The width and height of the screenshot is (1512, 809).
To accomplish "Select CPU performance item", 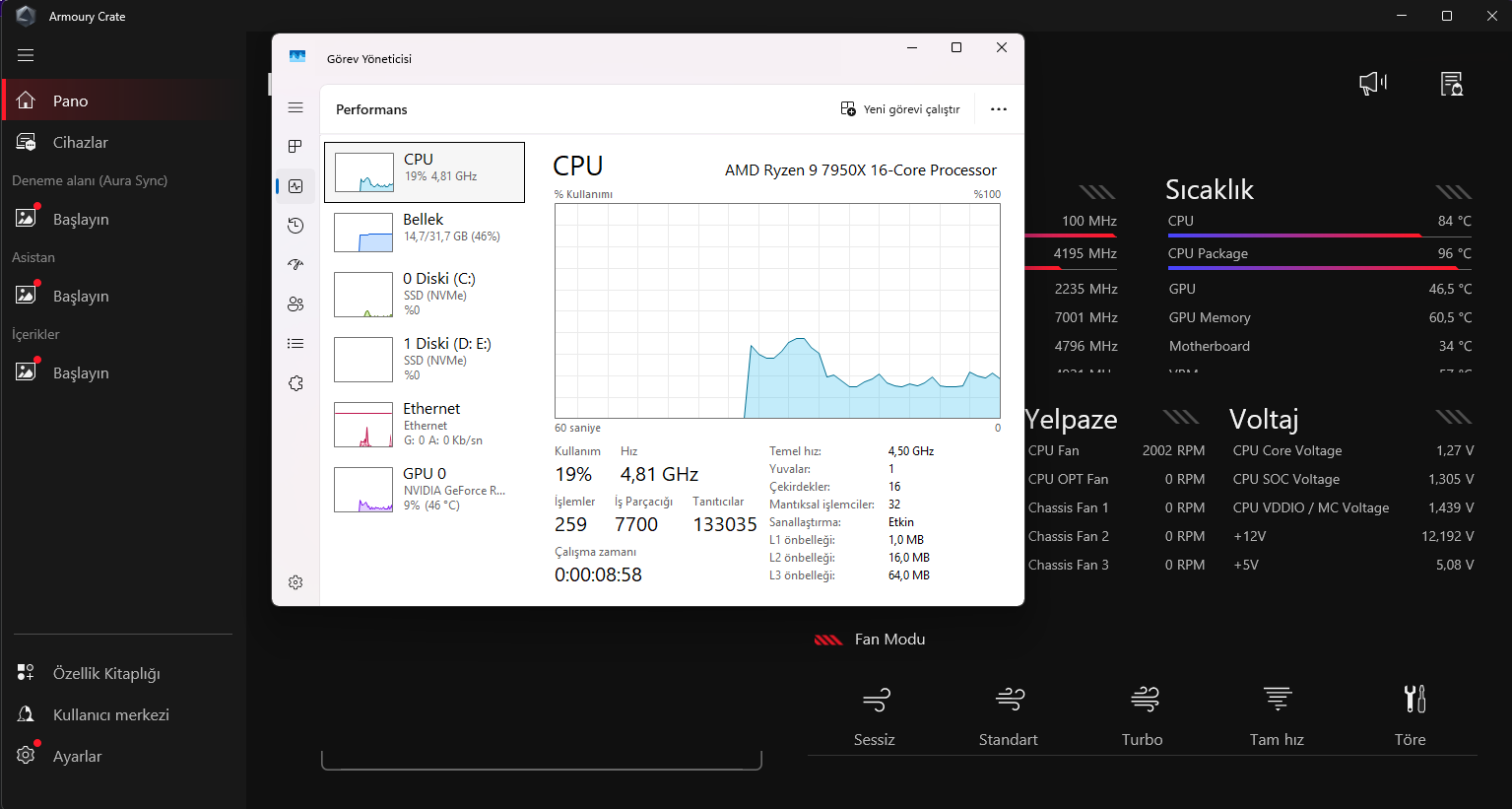I will tap(425, 172).
